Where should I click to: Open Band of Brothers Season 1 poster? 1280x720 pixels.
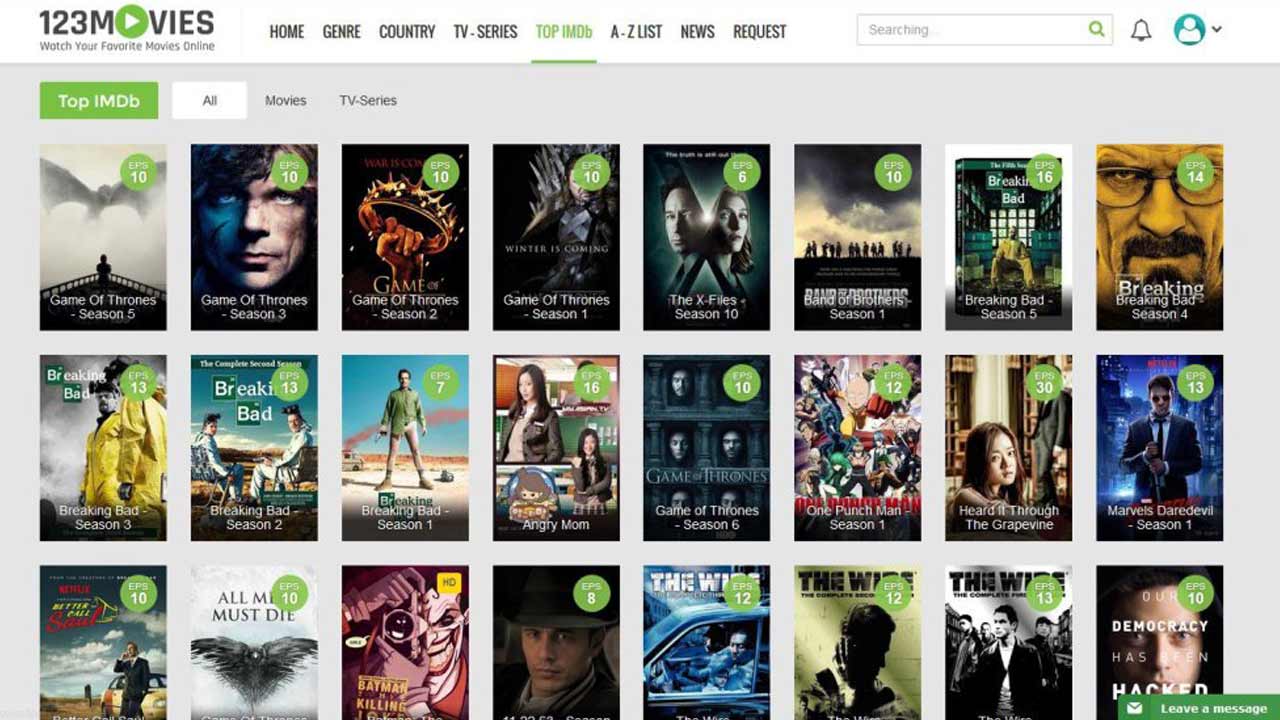pyautogui.click(x=857, y=237)
